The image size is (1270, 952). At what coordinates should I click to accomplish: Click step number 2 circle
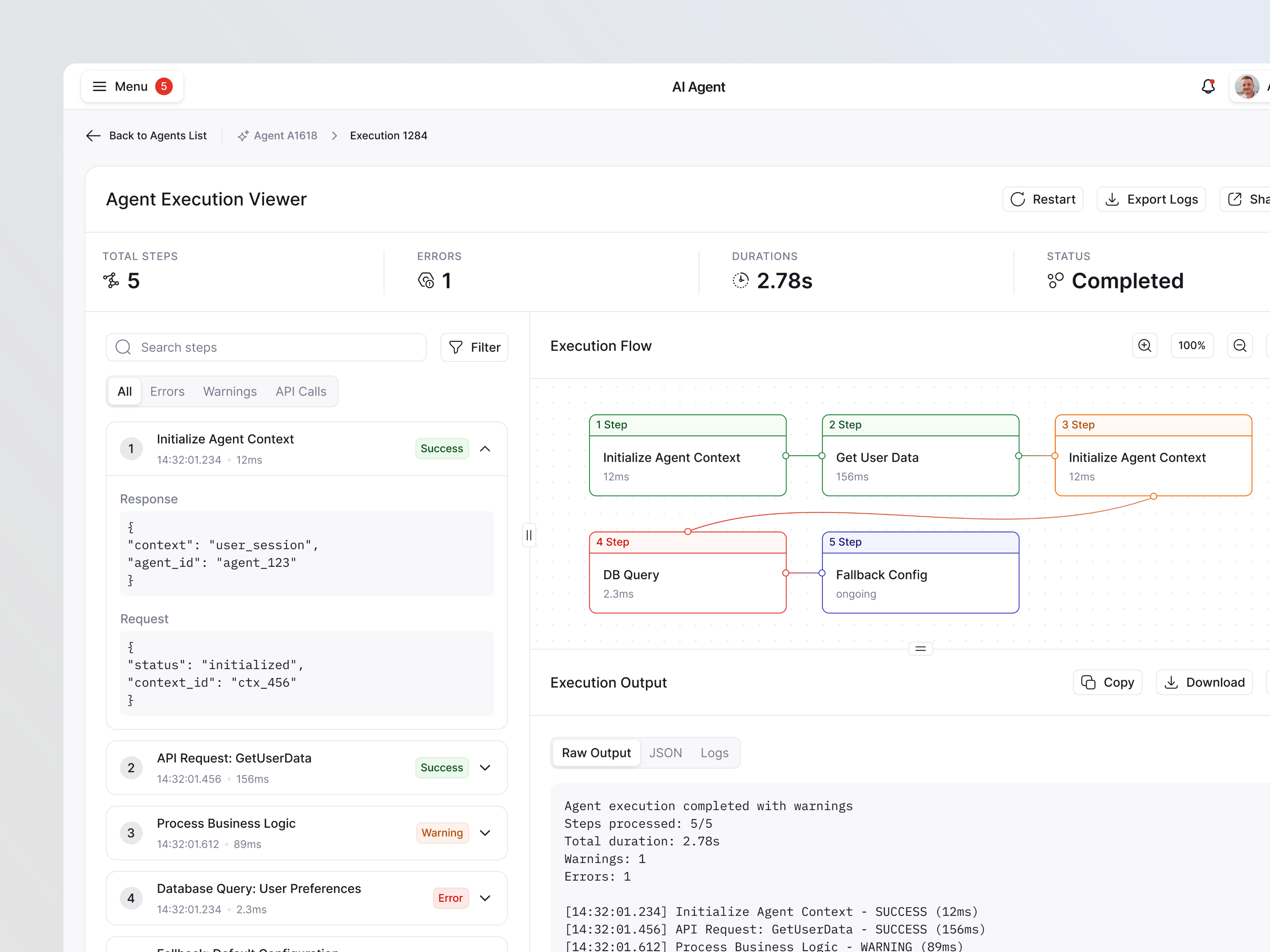tap(131, 768)
